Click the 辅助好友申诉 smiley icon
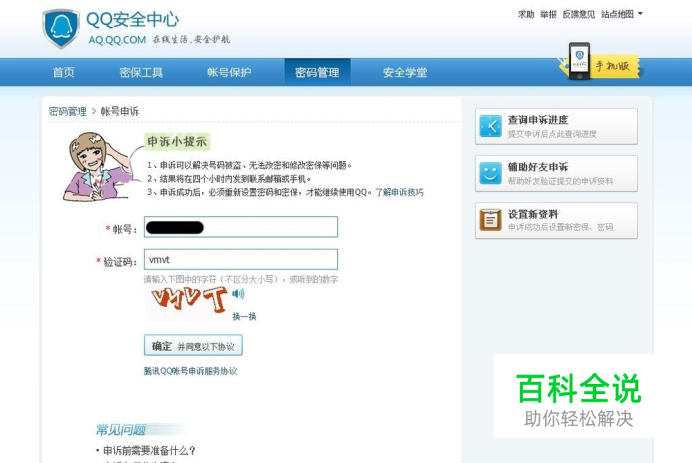Image resolution: width=692 pixels, height=463 pixels. pos(490,173)
